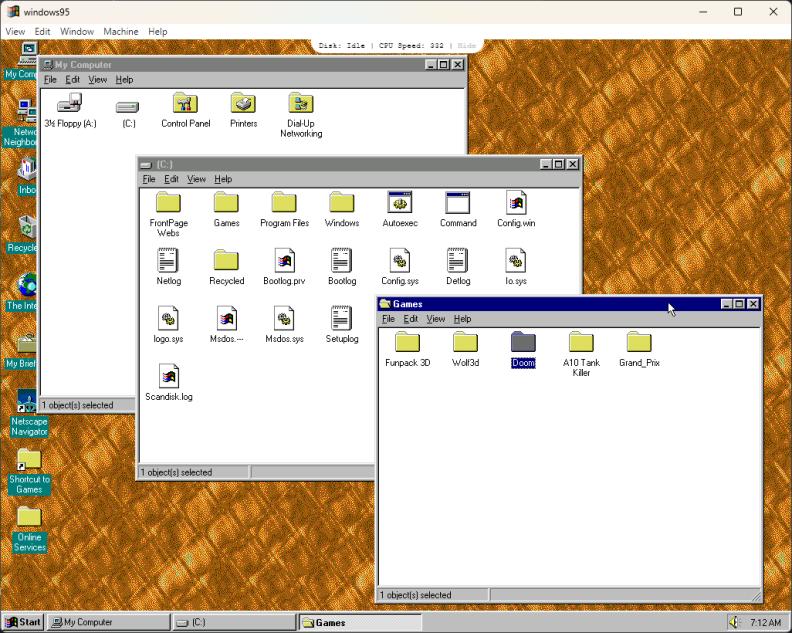Open Edit menu in Games window

click(410, 319)
